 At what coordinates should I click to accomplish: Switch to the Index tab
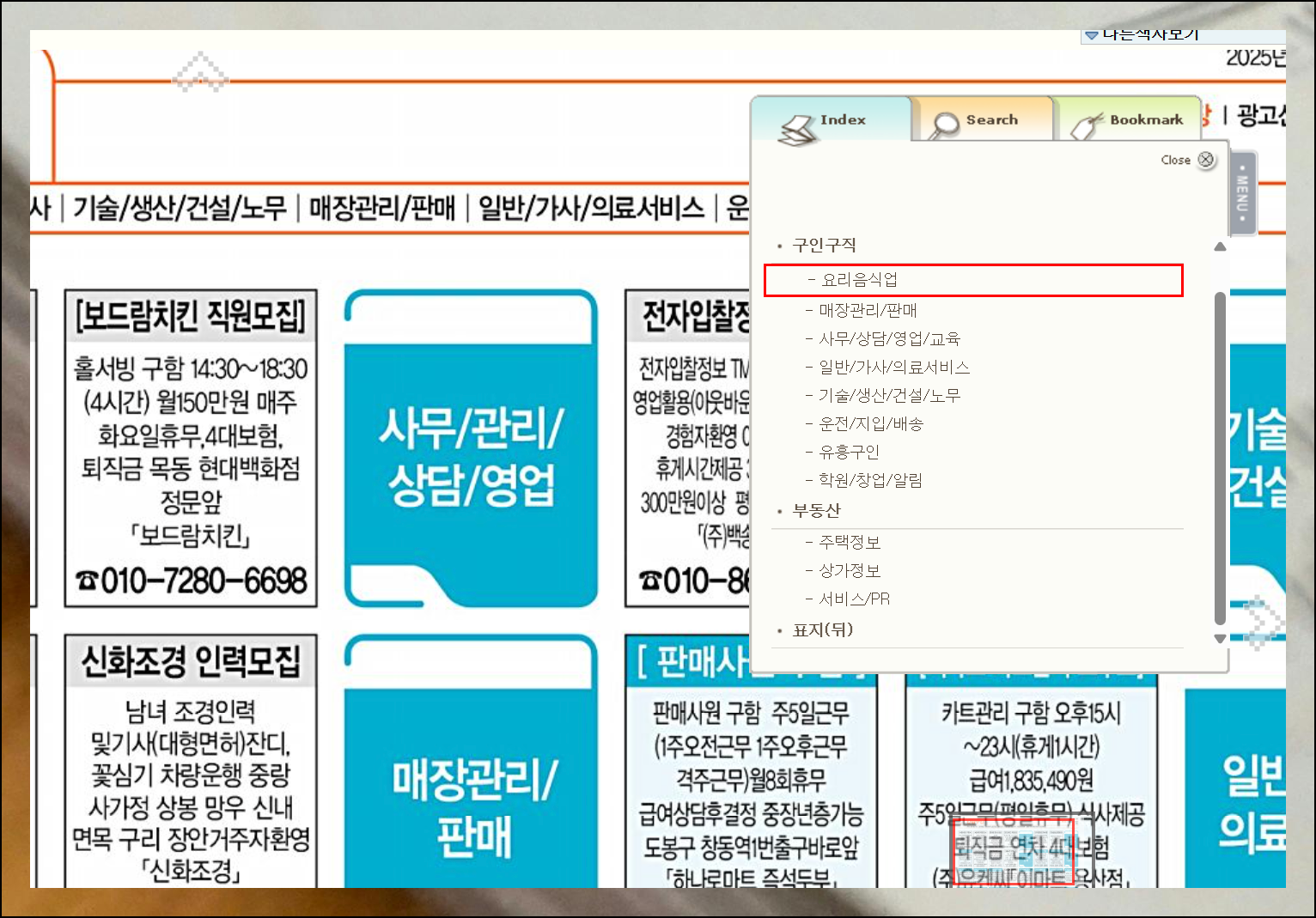click(x=831, y=119)
